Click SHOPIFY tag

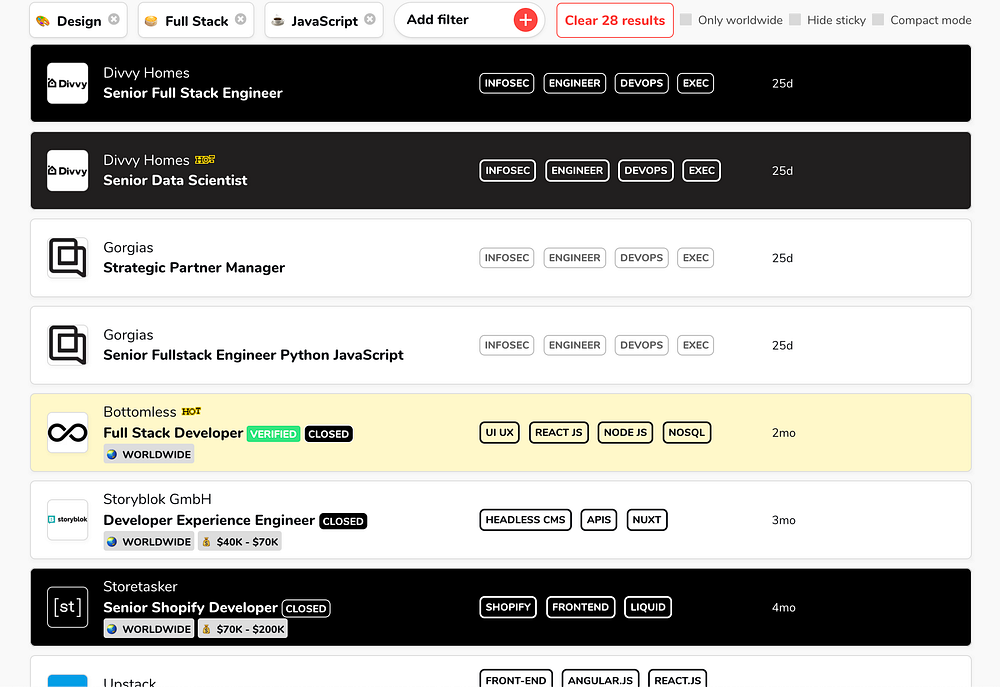(x=508, y=607)
